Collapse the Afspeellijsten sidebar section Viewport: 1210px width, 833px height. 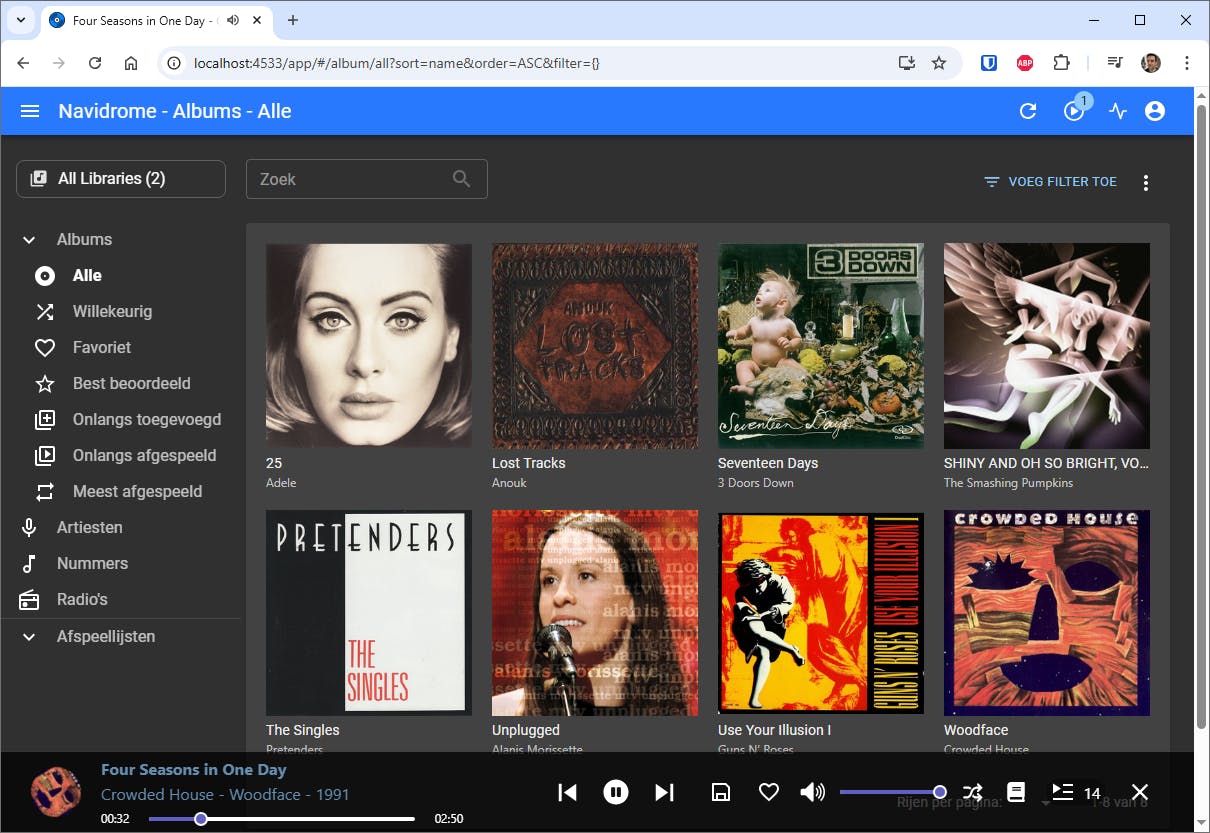[29, 637]
